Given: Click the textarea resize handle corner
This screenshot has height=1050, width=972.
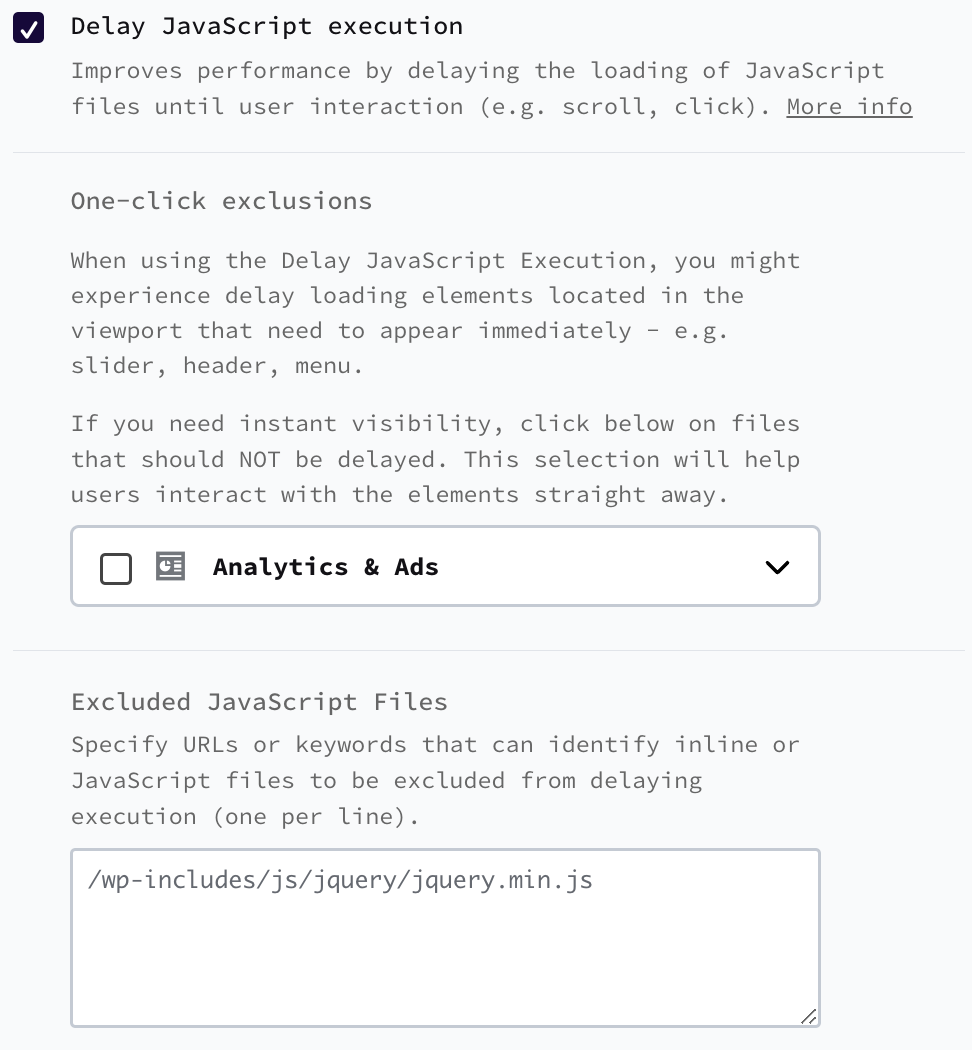Looking at the screenshot, I should coord(809,1016).
